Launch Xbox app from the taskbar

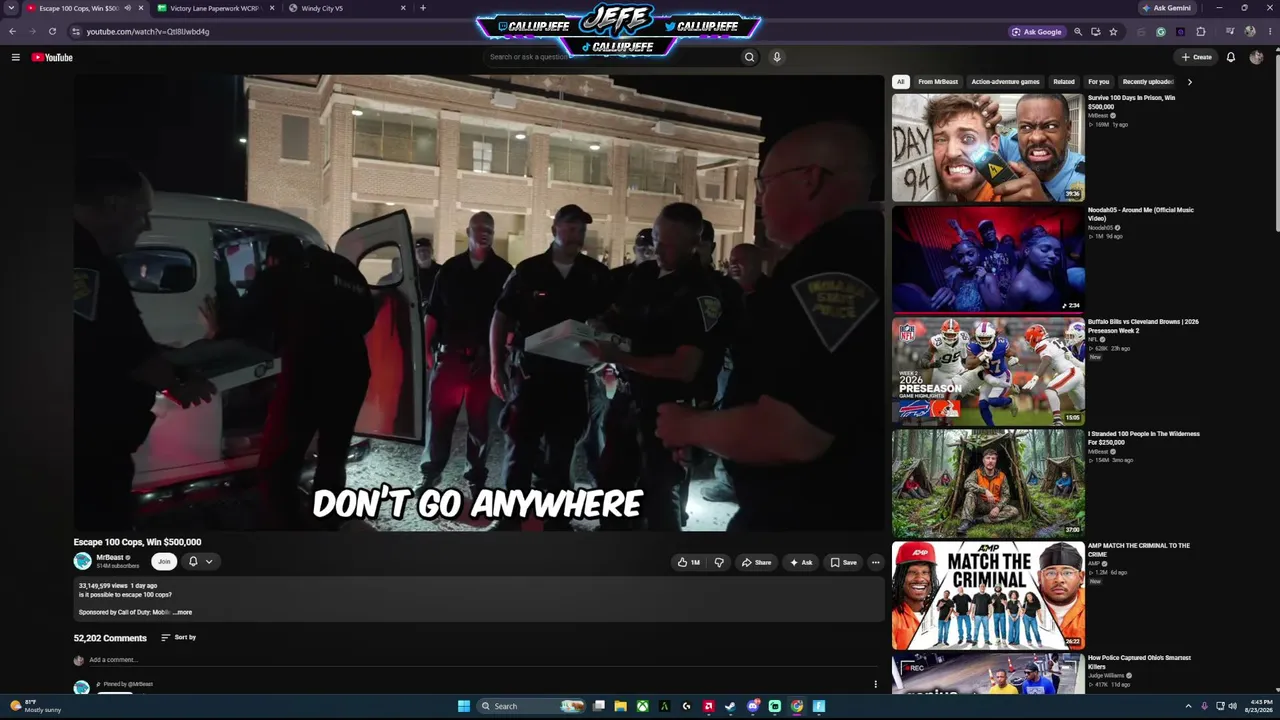642,706
